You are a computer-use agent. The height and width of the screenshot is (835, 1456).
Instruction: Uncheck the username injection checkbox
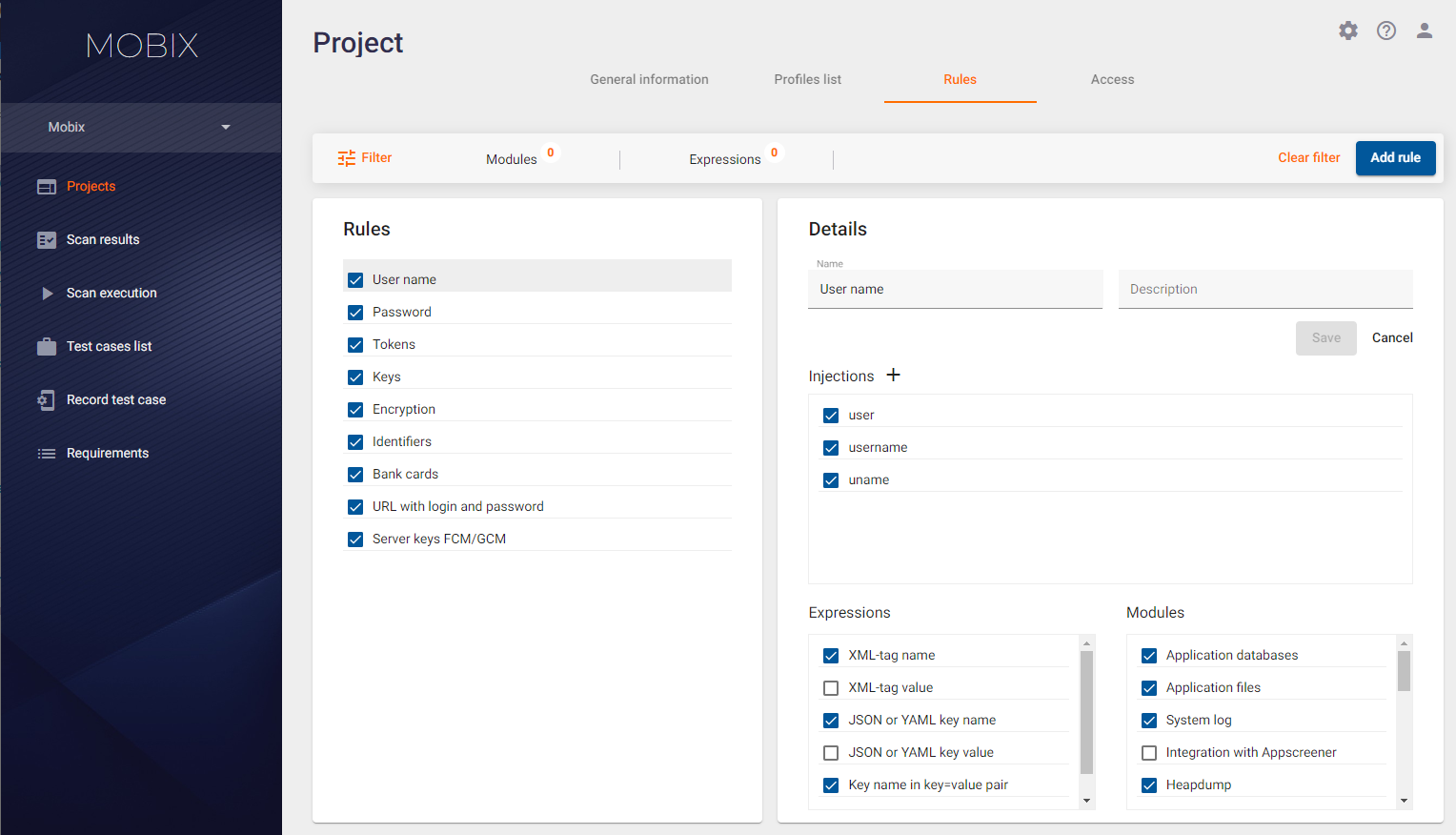click(831, 448)
